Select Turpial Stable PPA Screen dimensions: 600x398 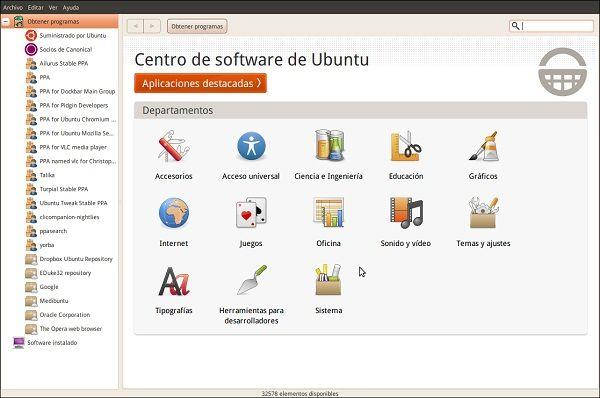pos(64,189)
